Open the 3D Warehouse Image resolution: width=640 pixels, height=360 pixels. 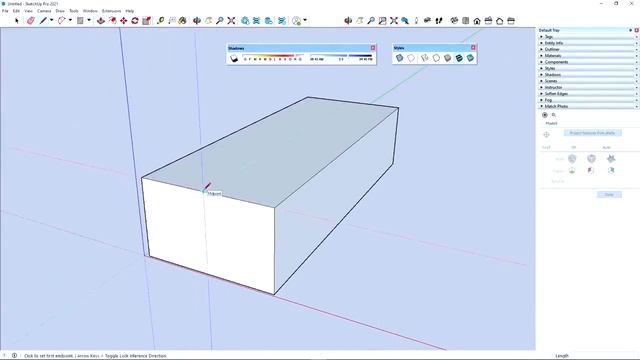tap(245, 21)
